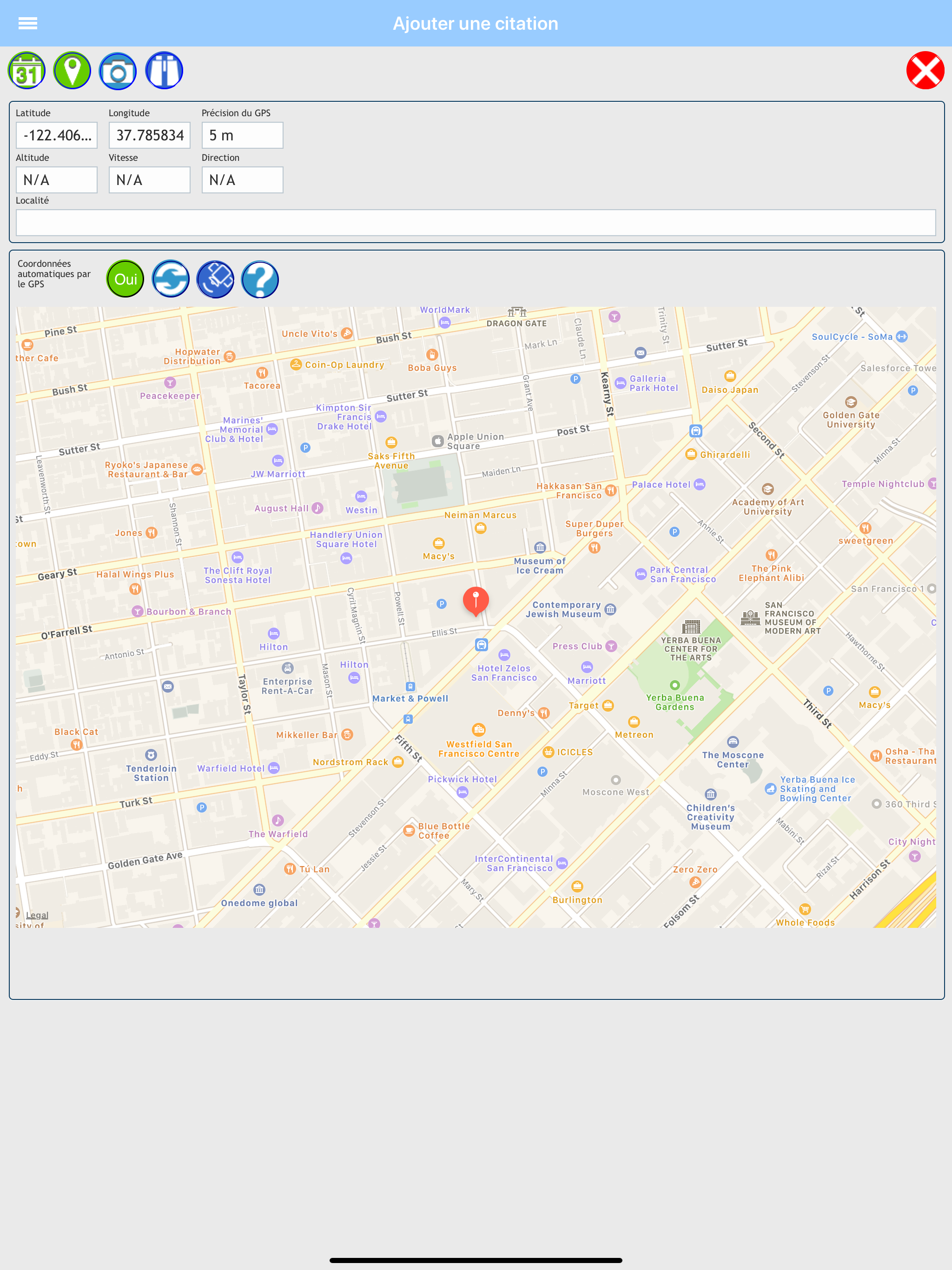The height and width of the screenshot is (1270, 952).
Task: Select the Yerba Buena Center for the Arts label
Action: (x=691, y=649)
